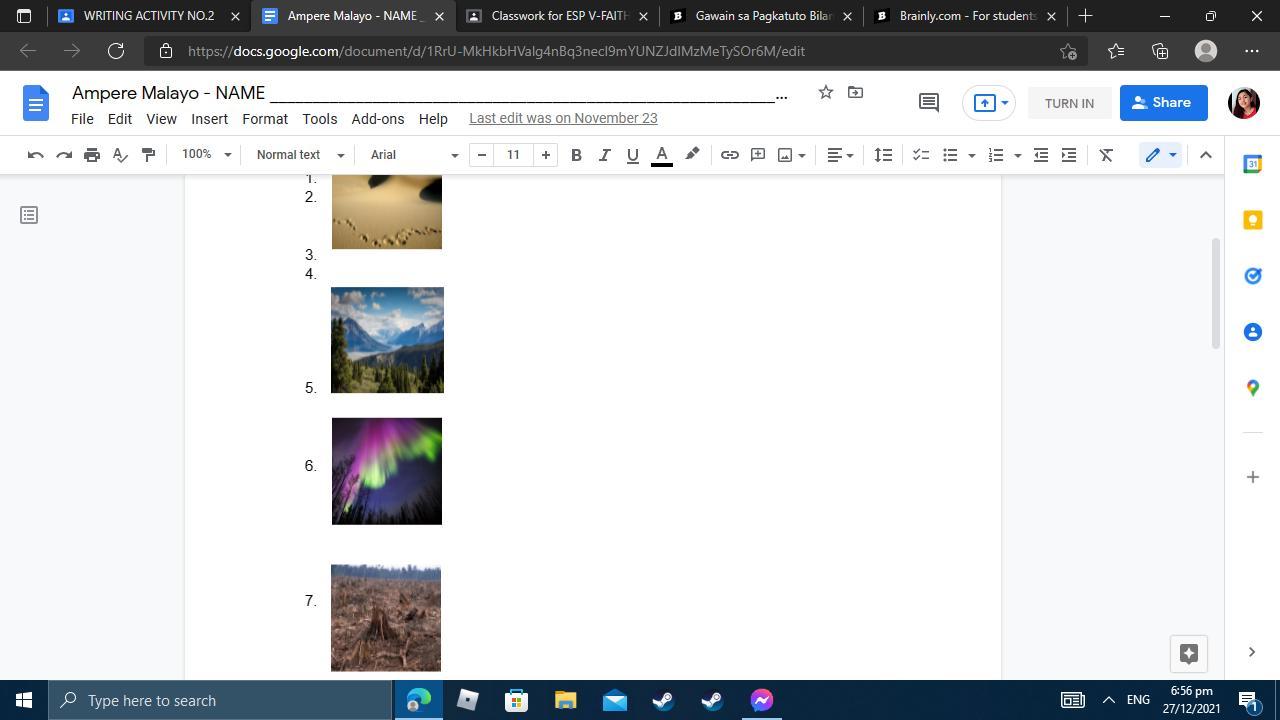Open Google Keep in side panel
This screenshot has width=1280, height=720.
[x=1252, y=220]
